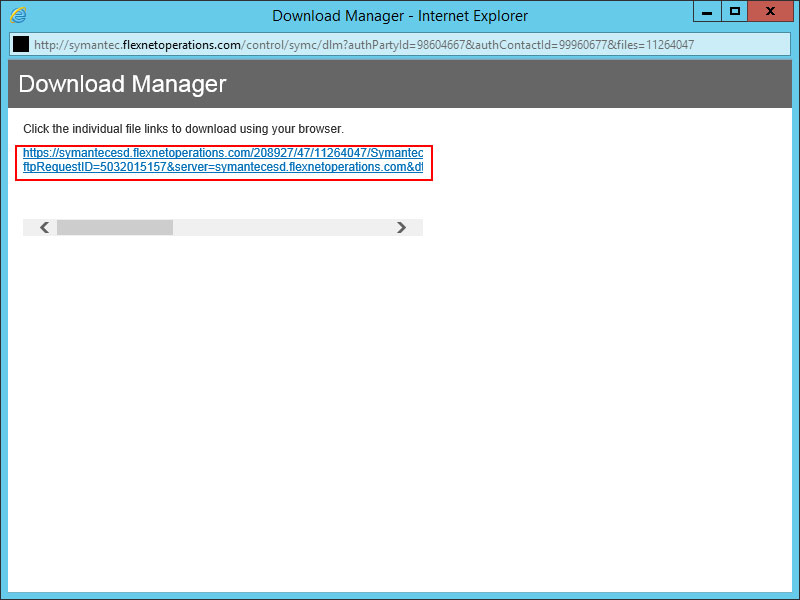This screenshot has height=600, width=800.
Task: Click the address bar URL field
Action: [x=400, y=44]
